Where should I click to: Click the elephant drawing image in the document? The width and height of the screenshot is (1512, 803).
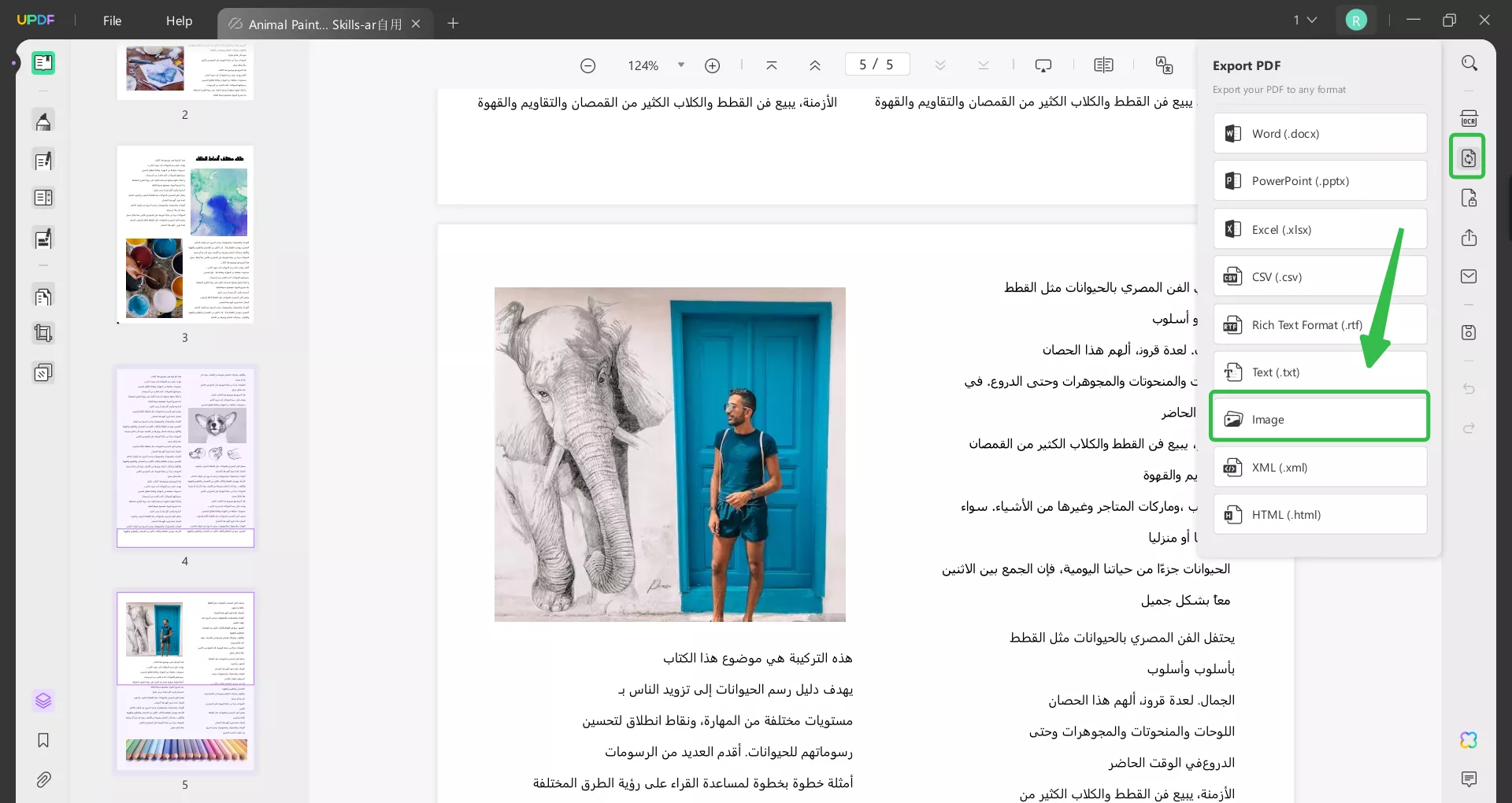(670, 454)
